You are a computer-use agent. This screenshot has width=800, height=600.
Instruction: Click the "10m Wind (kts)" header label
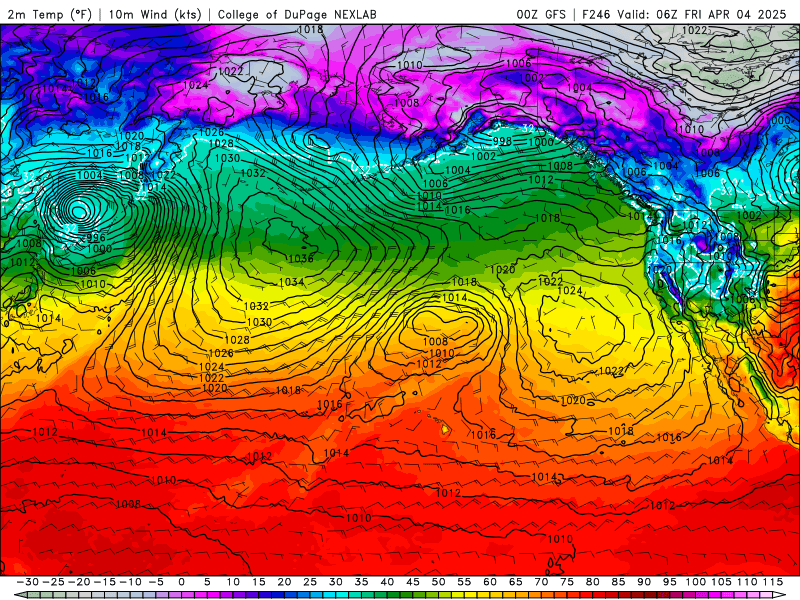(155, 15)
